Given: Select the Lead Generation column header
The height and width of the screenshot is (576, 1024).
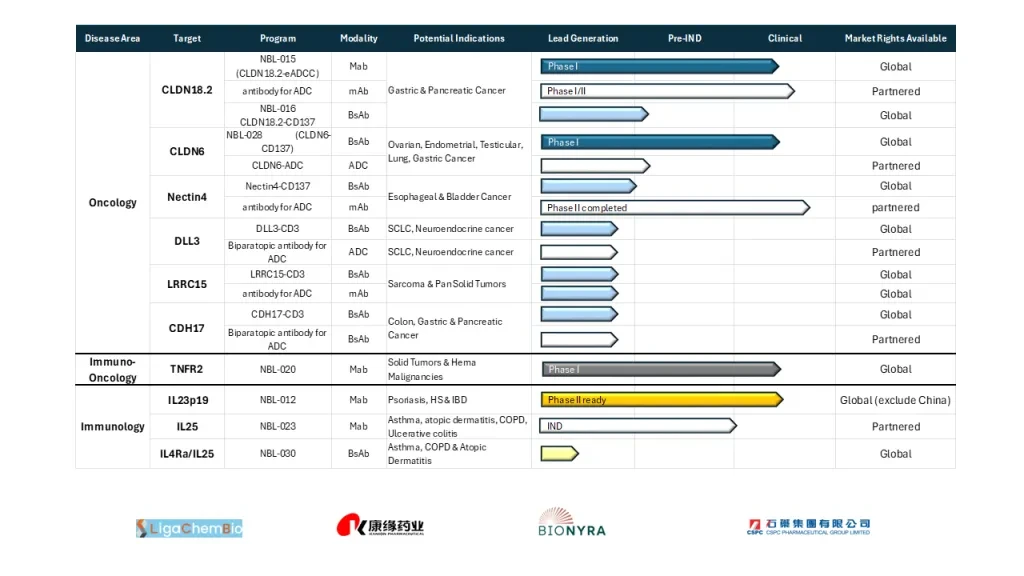Looking at the screenshot, I should point(583,39).
